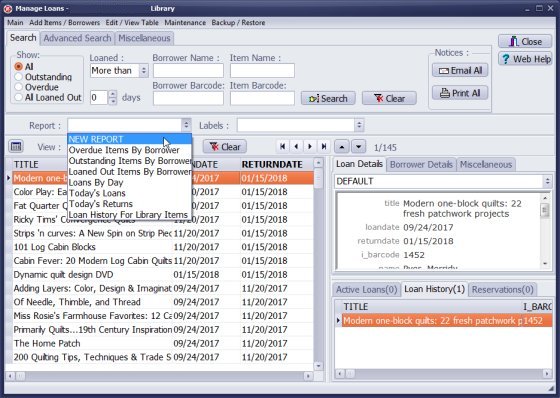Click the Borrower Barcode input field
This screenshot has height=398, width=560.
click(188, 98)
